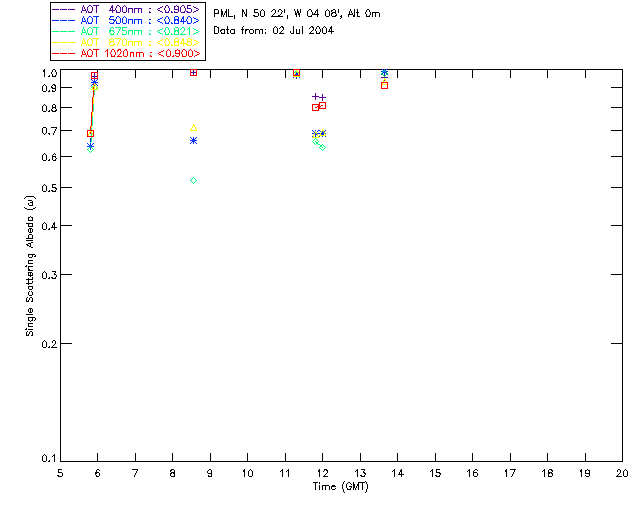Click the x-axis tick label 19

pos(585,473)
